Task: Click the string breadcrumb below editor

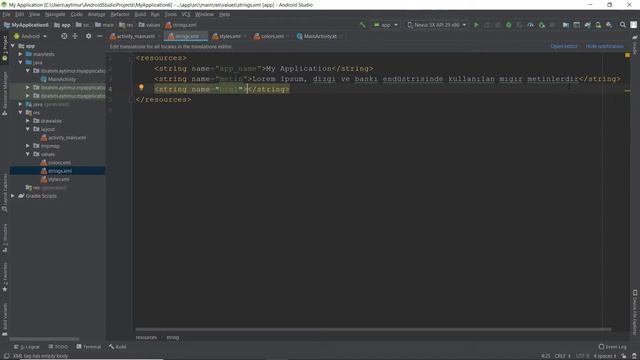Action: 173,338
